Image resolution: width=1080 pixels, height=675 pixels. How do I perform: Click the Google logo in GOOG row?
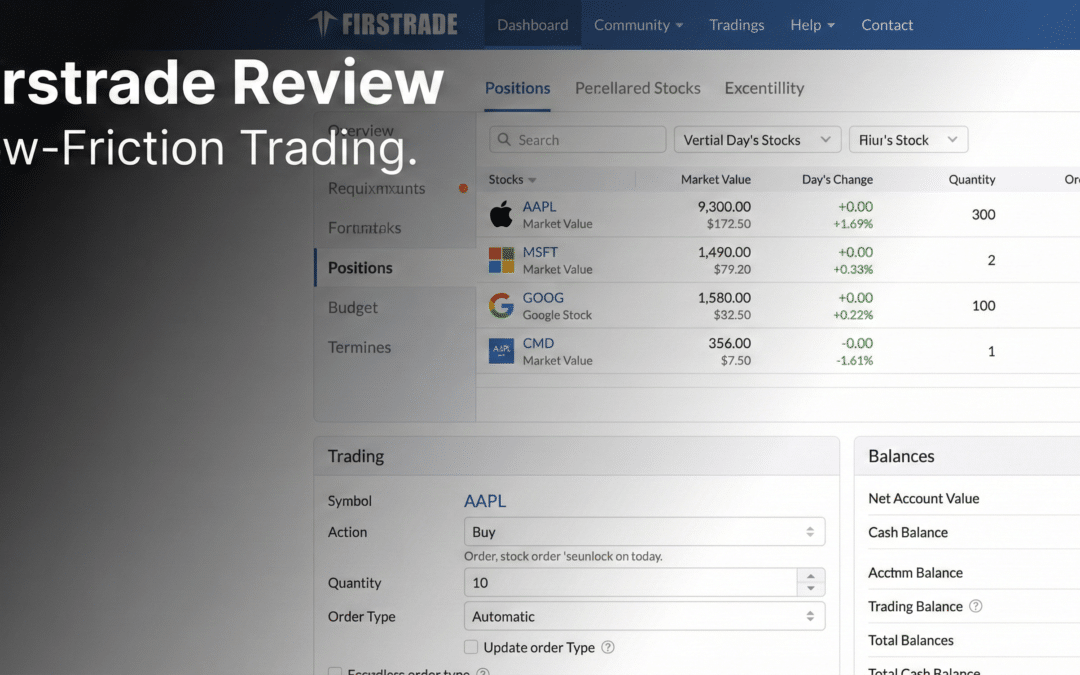(x=501, y=305)
